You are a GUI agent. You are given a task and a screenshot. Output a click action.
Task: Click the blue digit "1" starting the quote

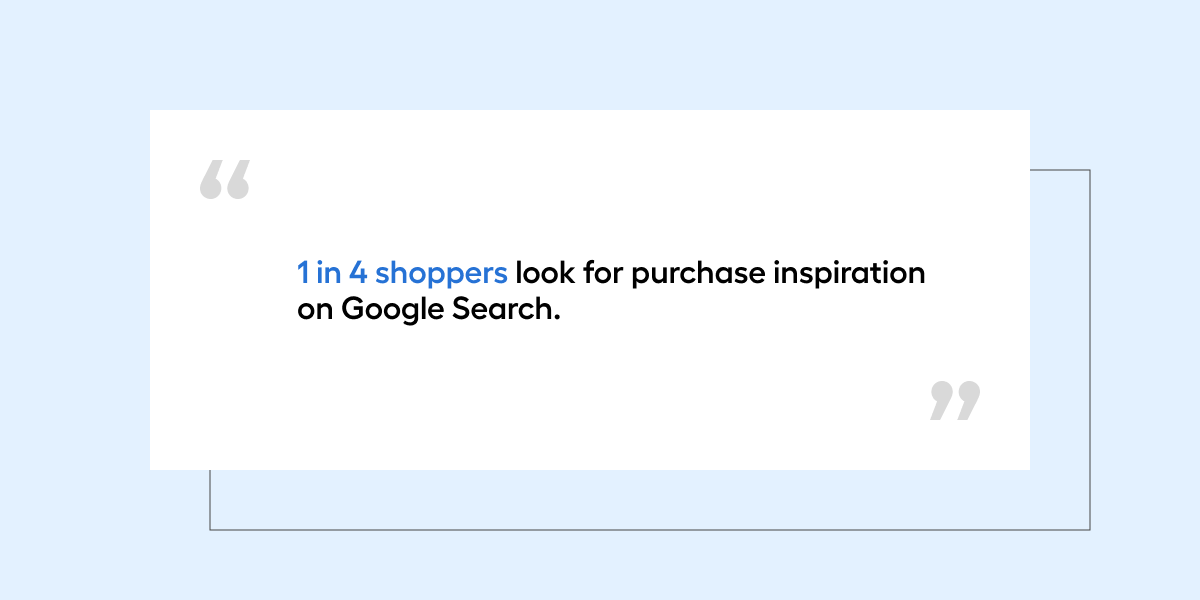click(x=303, y=273)
